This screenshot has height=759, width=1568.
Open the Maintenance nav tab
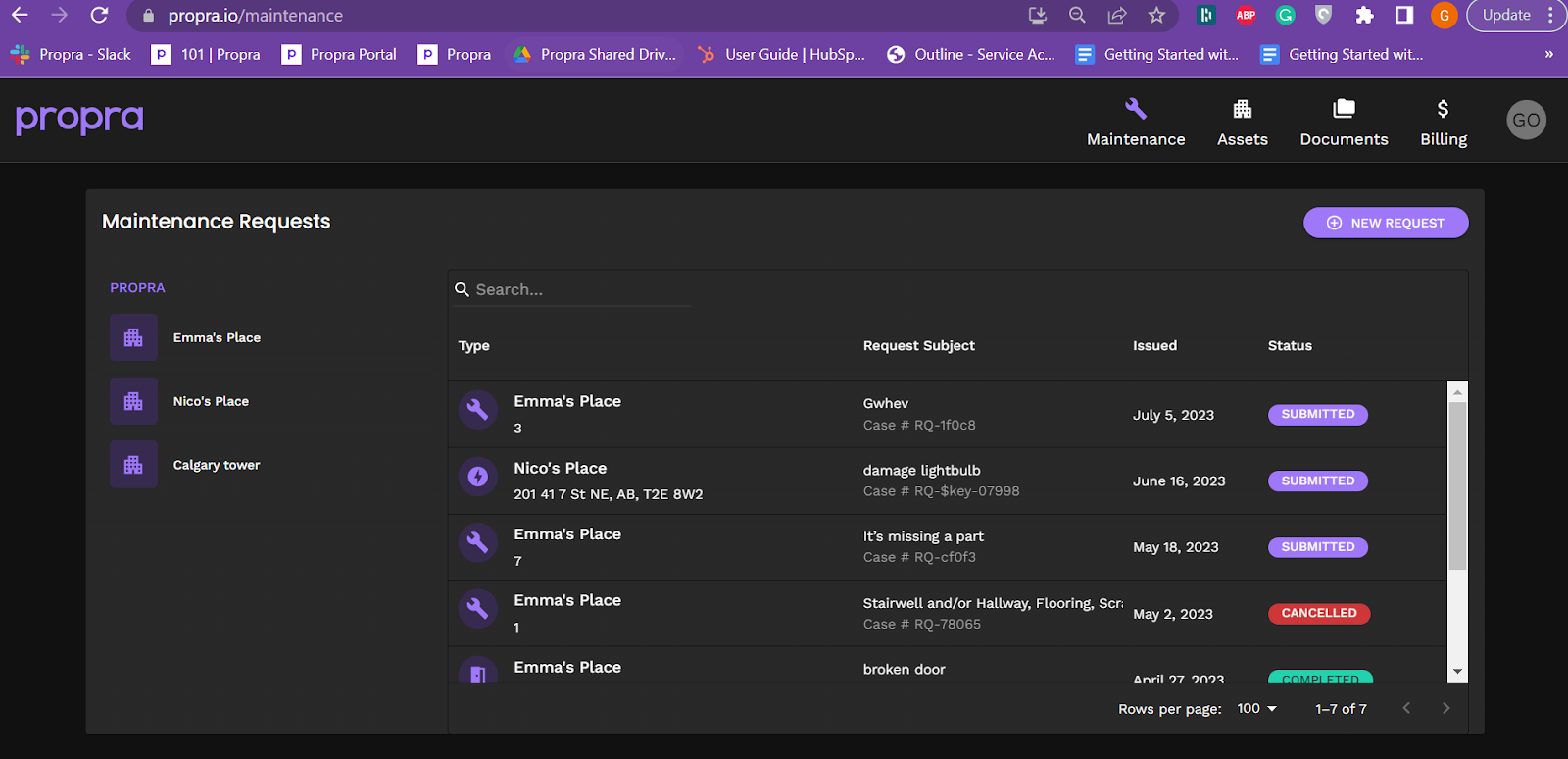pos(1136,122)
